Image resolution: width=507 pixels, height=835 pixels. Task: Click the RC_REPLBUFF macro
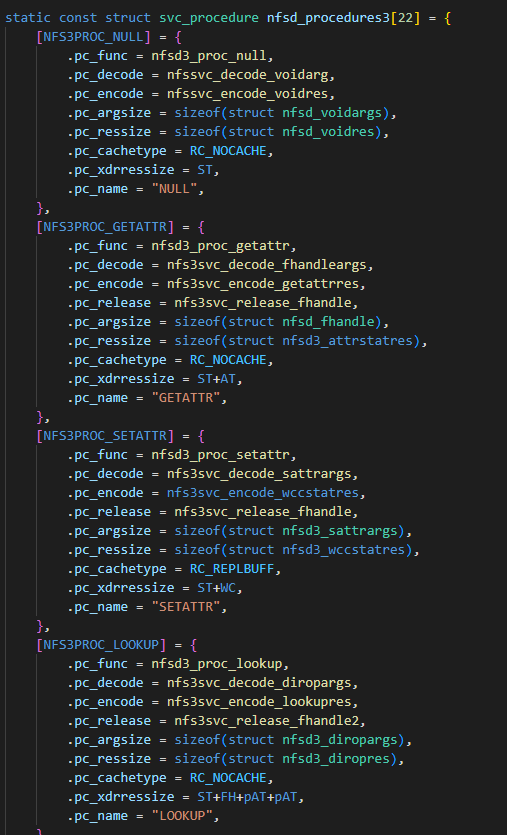tap(232, 569)
